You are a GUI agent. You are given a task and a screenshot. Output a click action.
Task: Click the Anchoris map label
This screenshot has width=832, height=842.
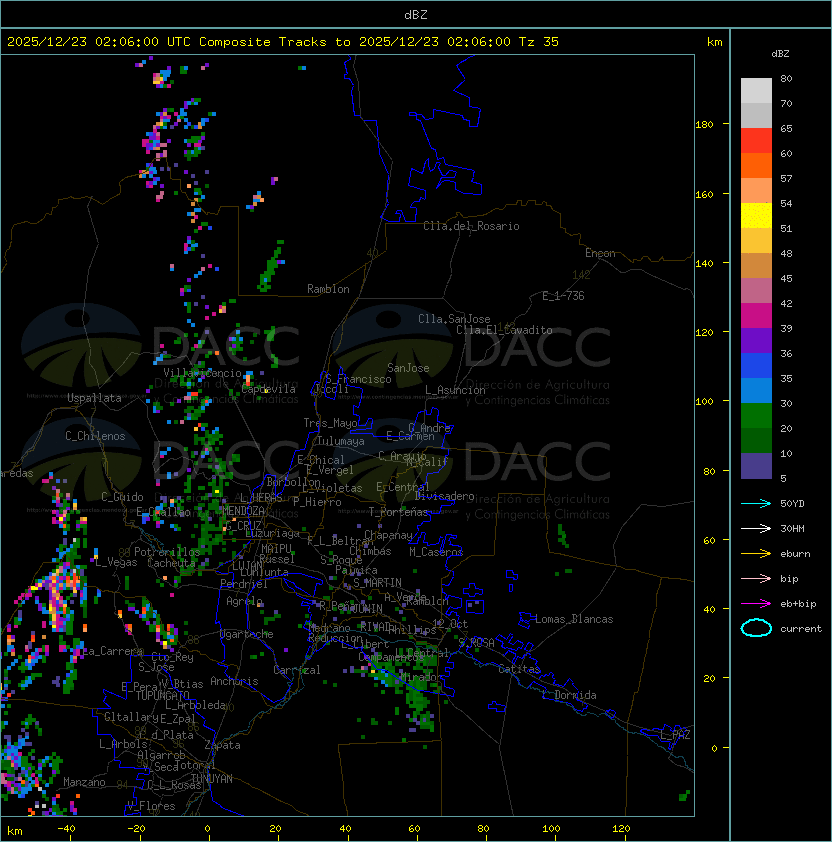[234, 681]
